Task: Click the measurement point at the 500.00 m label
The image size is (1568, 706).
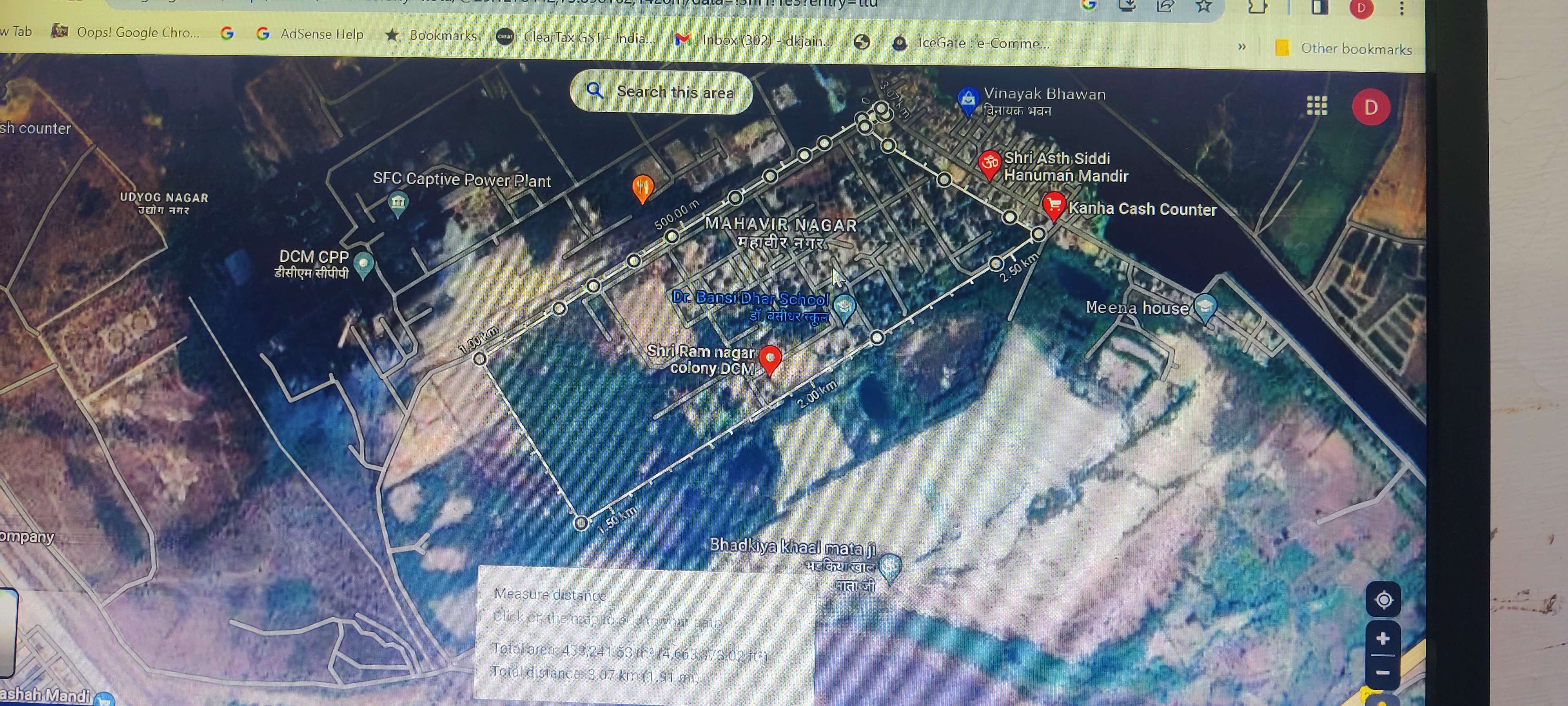Action: pos(671,237)
